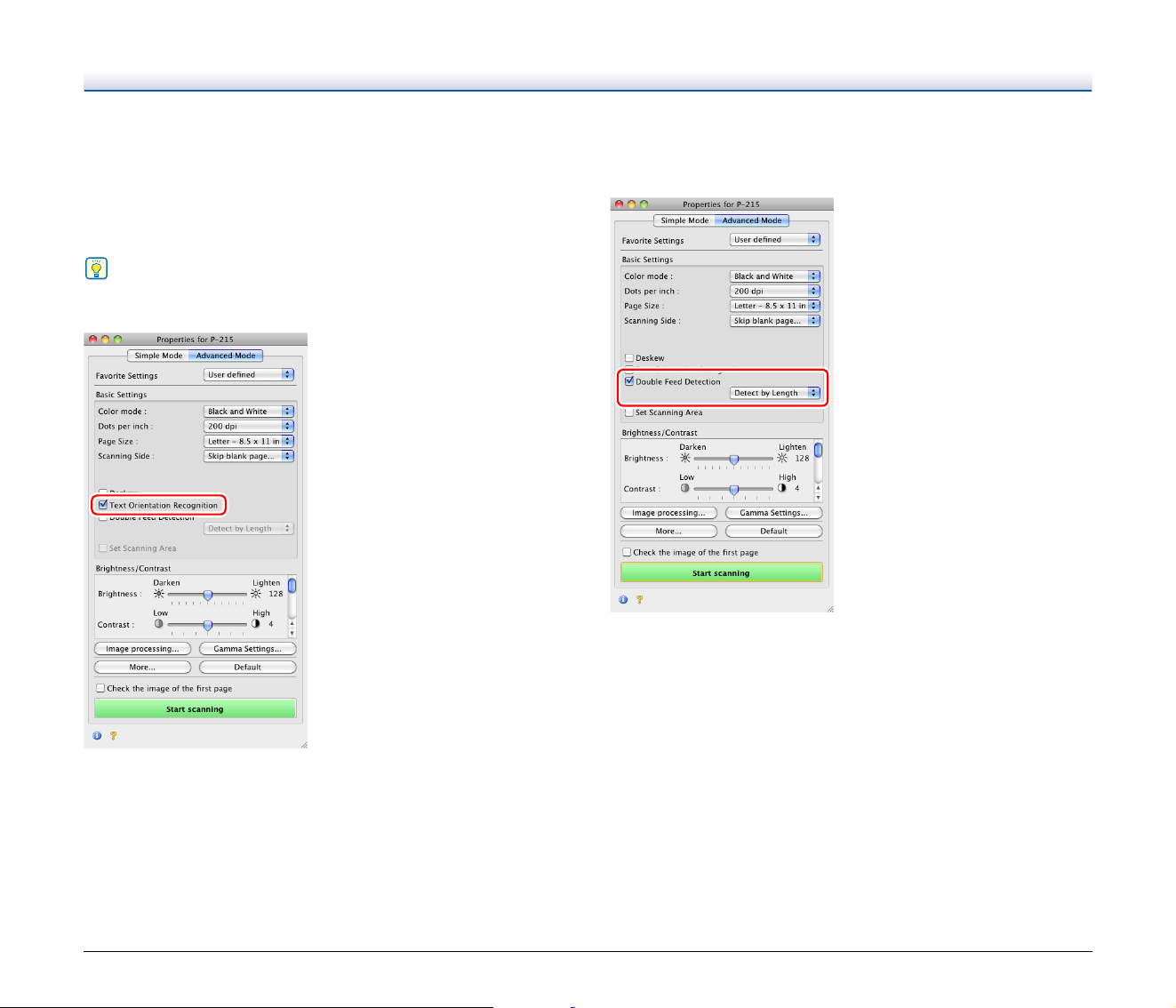Viewport: 1176px width, 1008px height.
Task: Click greyed Detect by Length dropdown, left dialog
Action: coord(249,529)
